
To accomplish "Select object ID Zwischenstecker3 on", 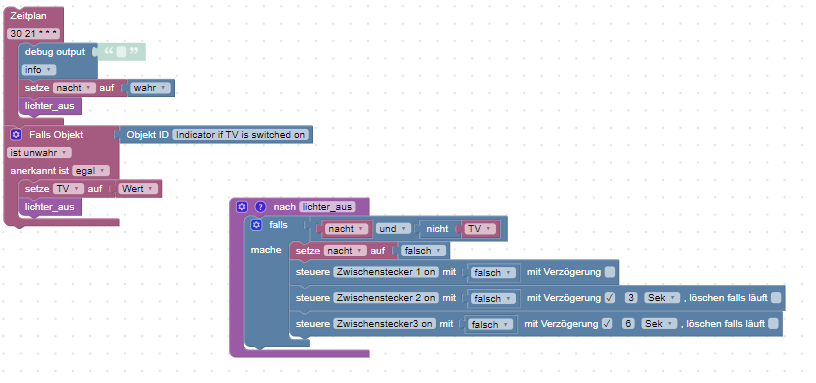I will pos(384,324).
